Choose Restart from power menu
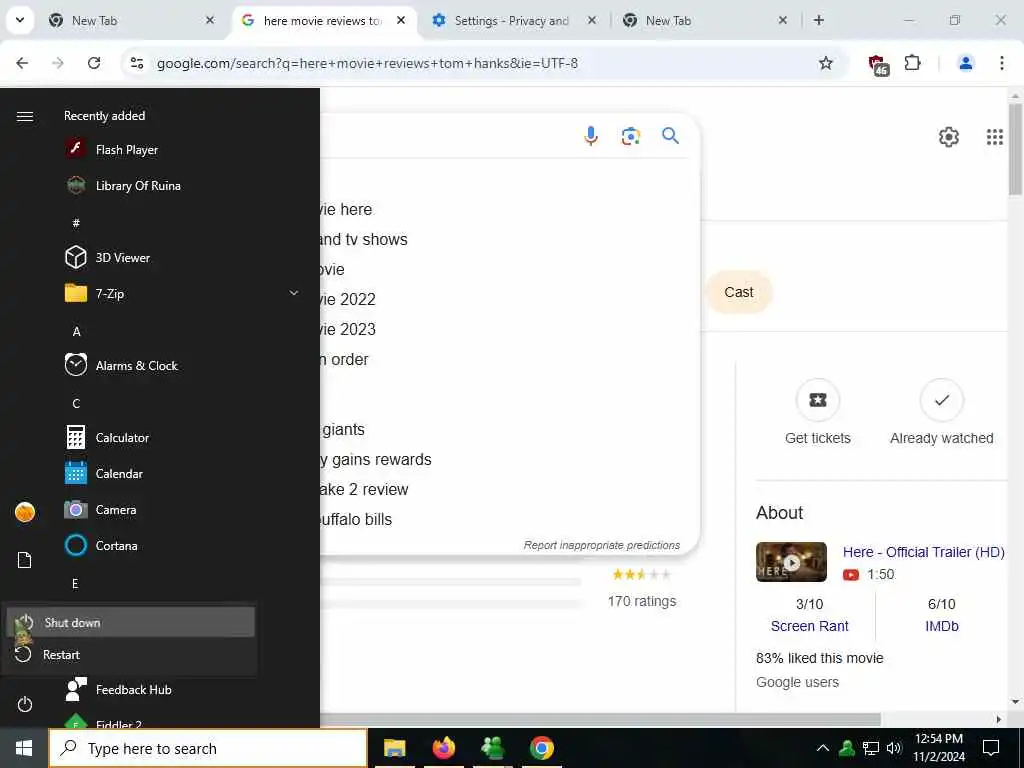The width and height of the screenshot is (1024, 768). coord(131,654)
